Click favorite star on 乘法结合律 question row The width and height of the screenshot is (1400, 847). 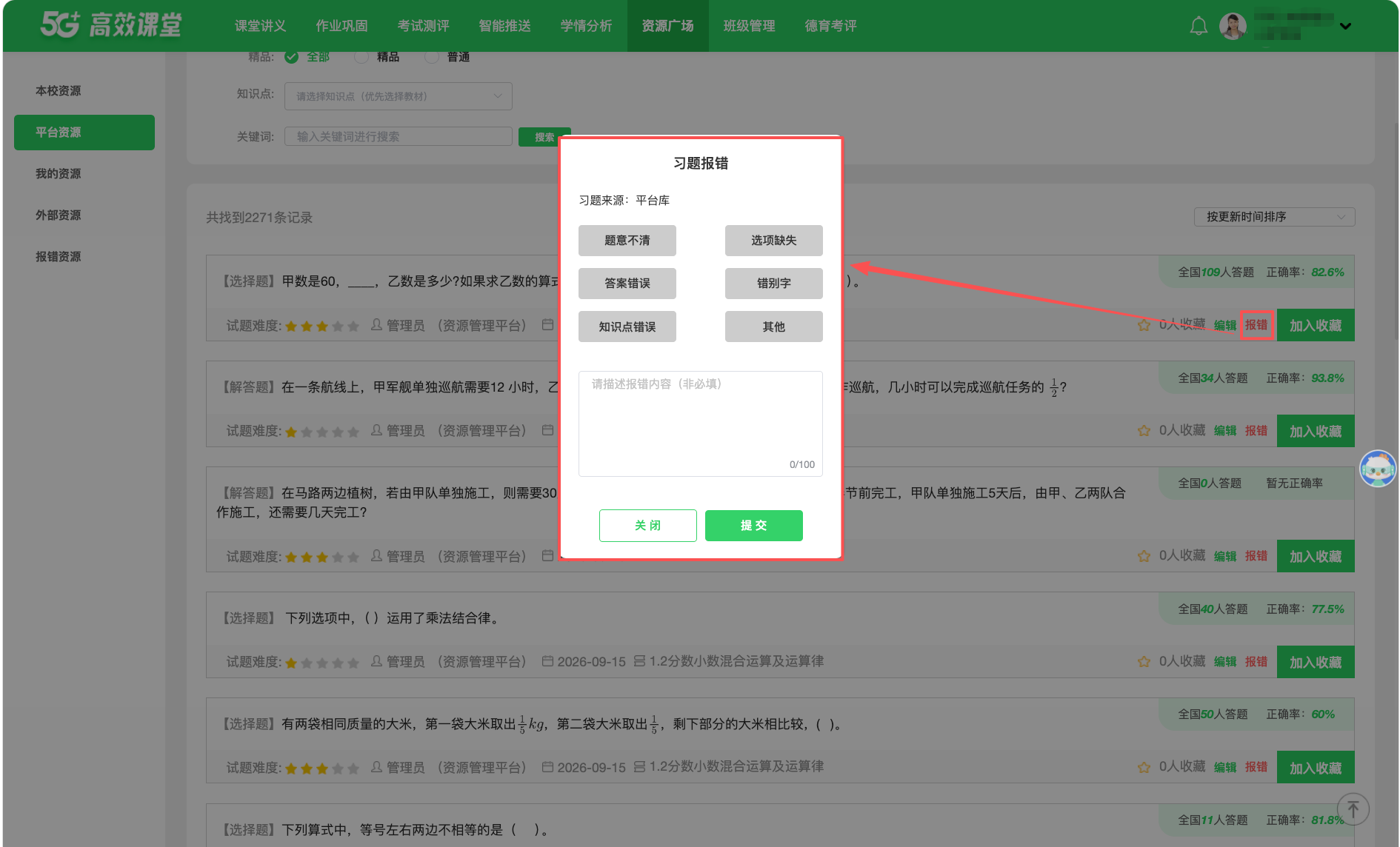[x=1144, y=662]
